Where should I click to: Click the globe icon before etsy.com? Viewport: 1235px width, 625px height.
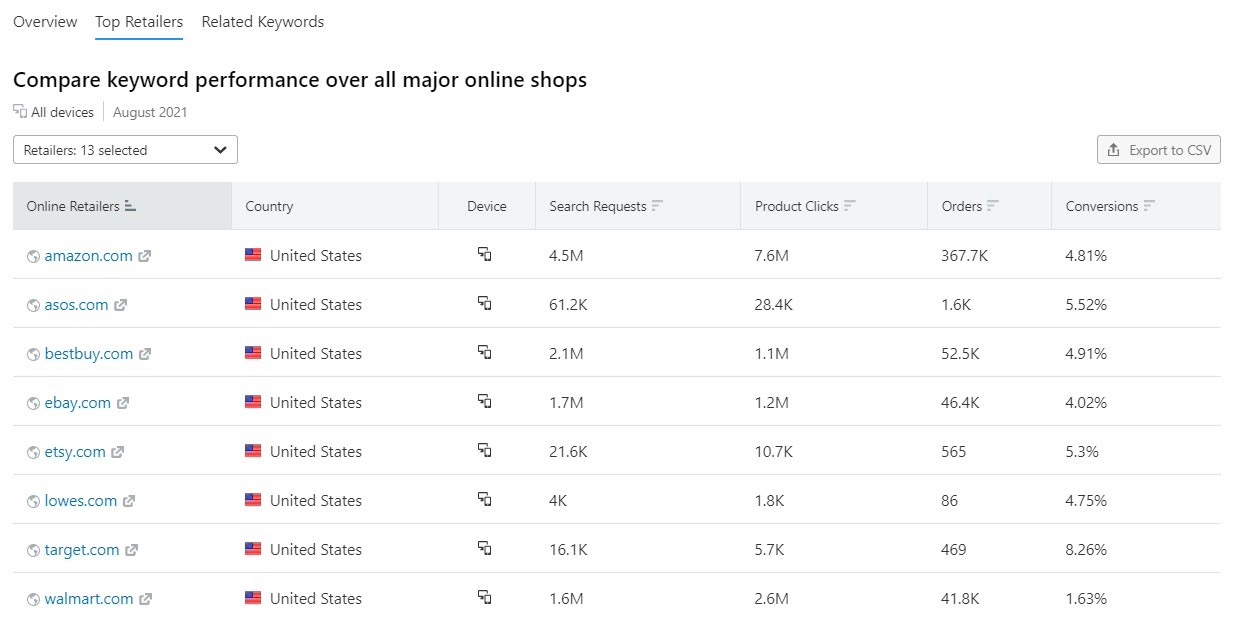[x=34, y=452]
